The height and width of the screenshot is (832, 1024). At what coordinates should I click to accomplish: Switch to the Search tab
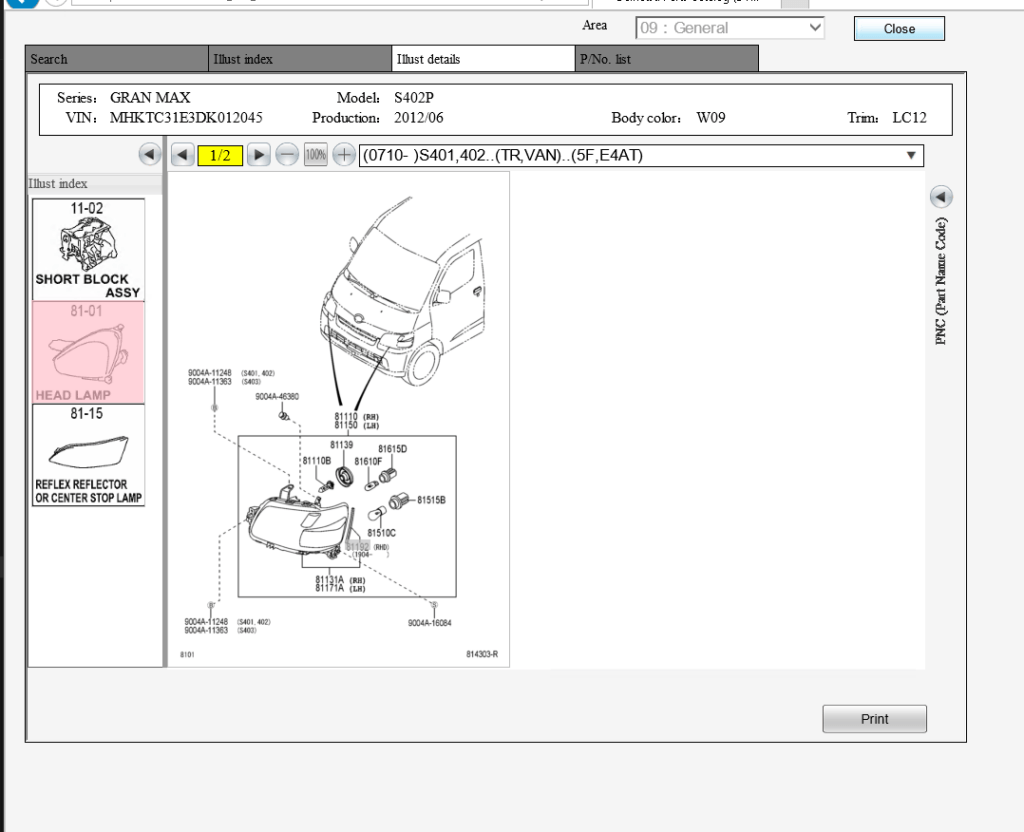pos(118,59)
